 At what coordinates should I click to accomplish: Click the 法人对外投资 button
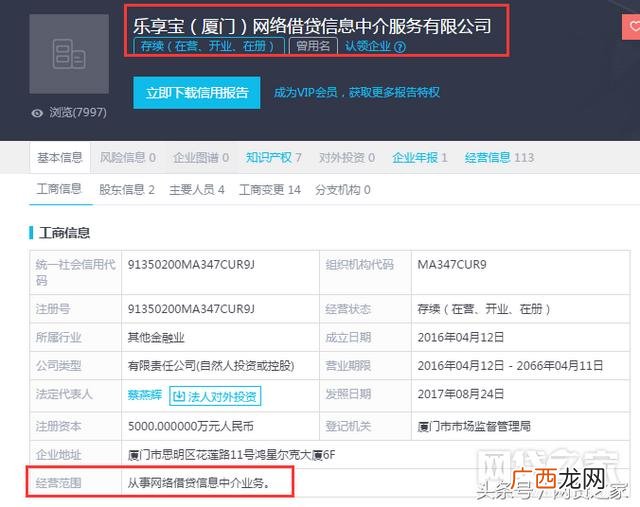tap(215, 396)
